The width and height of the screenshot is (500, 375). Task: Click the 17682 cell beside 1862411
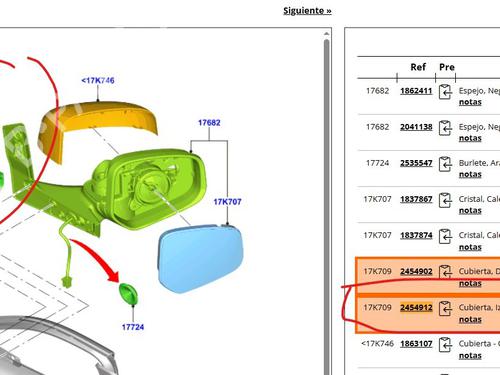click(377, 91)
